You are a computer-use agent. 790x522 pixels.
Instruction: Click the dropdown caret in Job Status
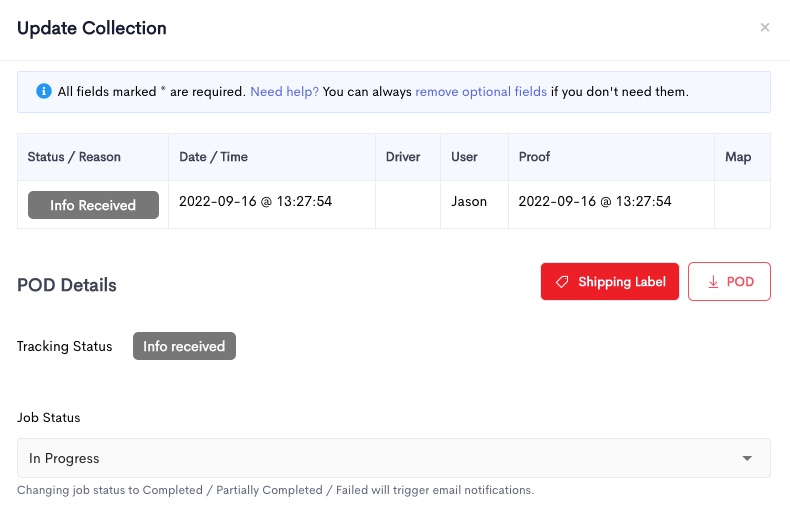[747, 459]
